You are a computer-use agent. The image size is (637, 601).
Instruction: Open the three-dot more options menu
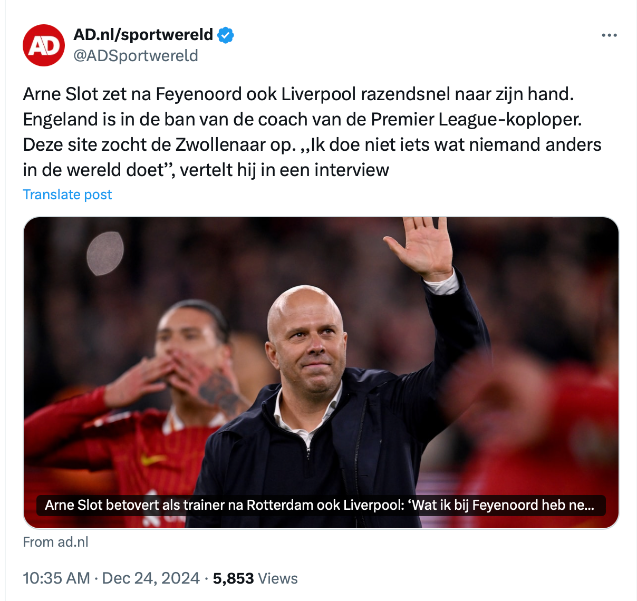[609, 35]
